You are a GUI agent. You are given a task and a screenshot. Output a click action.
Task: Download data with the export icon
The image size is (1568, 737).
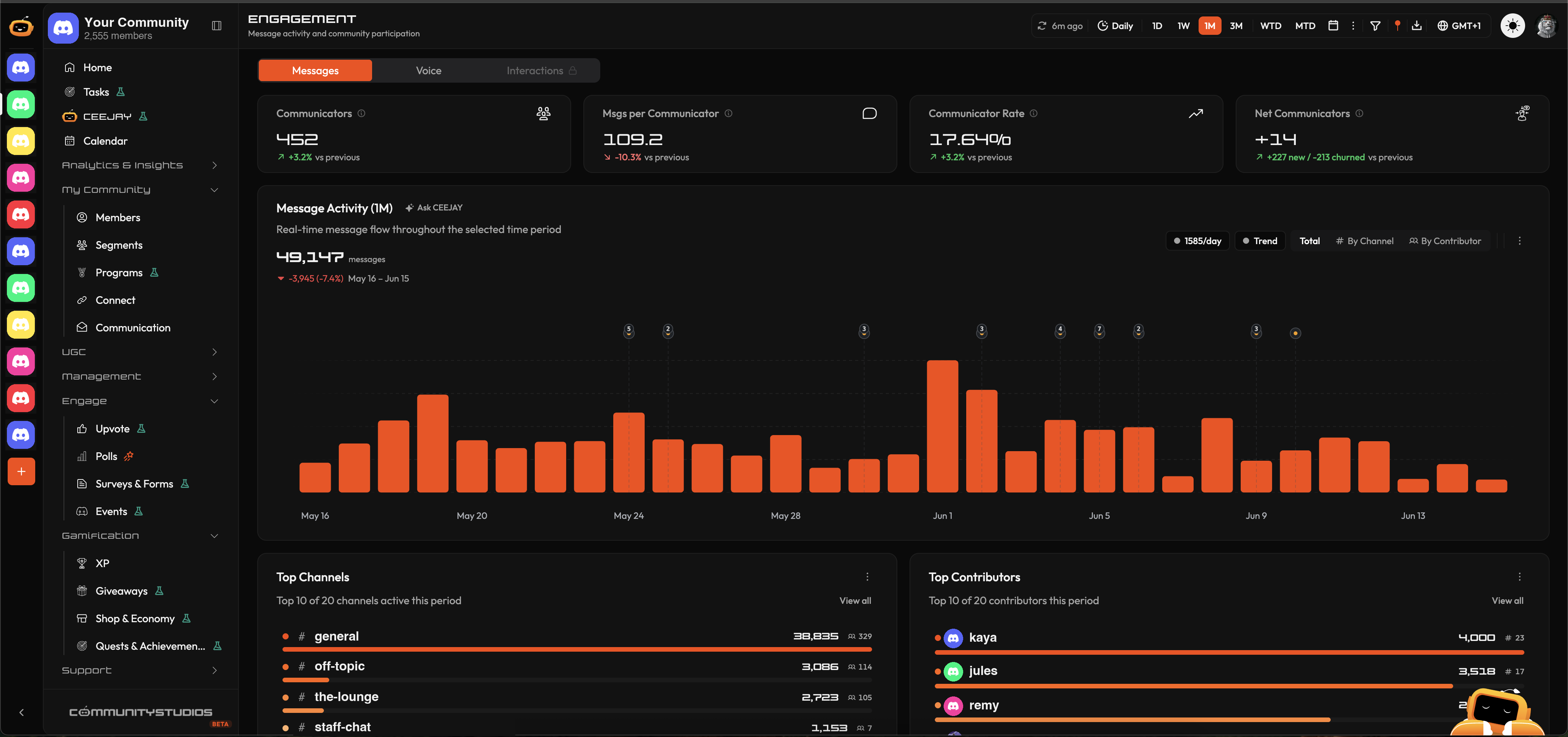[1417, 26]
